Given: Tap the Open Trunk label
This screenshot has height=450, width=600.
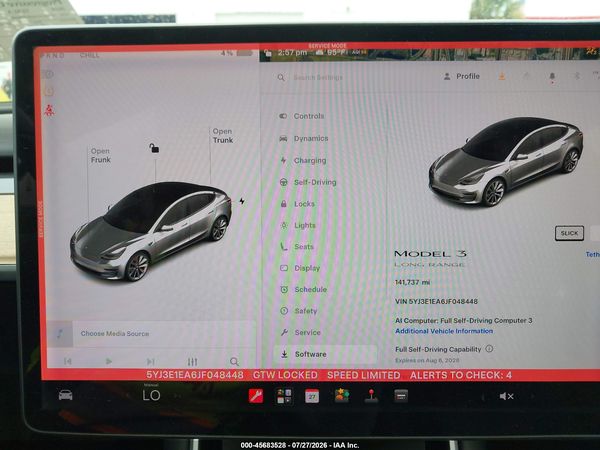Looking at the screenshot, I should [223, 136].
